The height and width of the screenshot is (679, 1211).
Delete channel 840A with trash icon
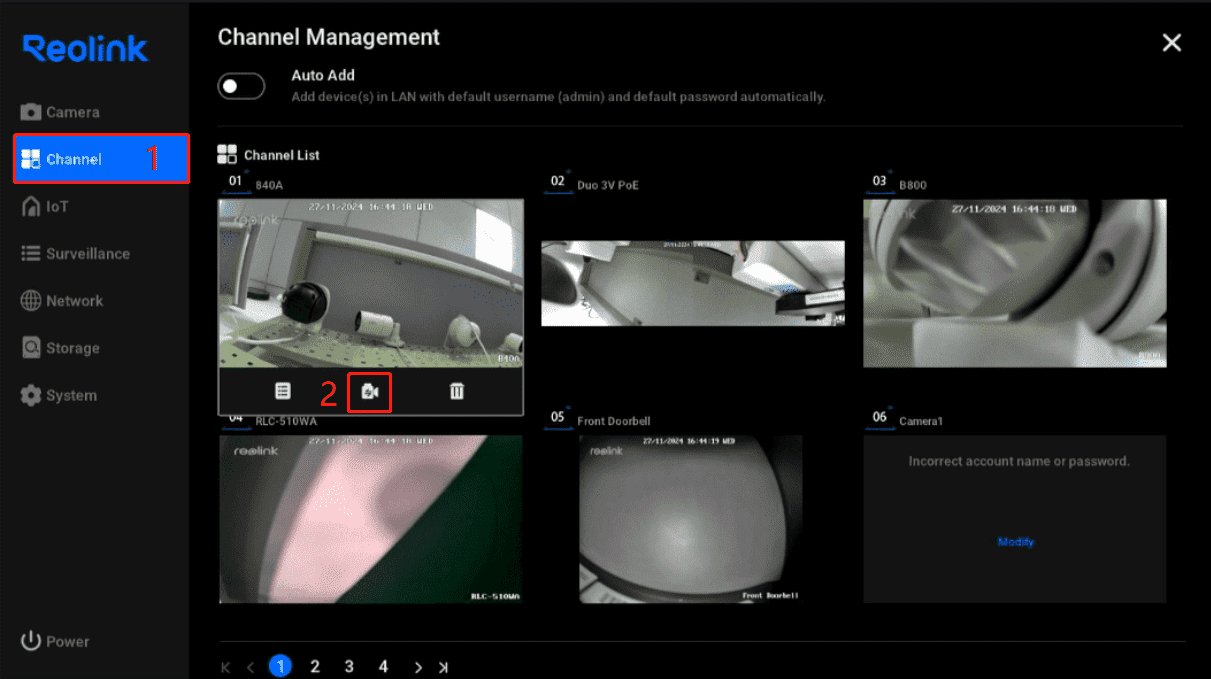click(x=457, y=391)
